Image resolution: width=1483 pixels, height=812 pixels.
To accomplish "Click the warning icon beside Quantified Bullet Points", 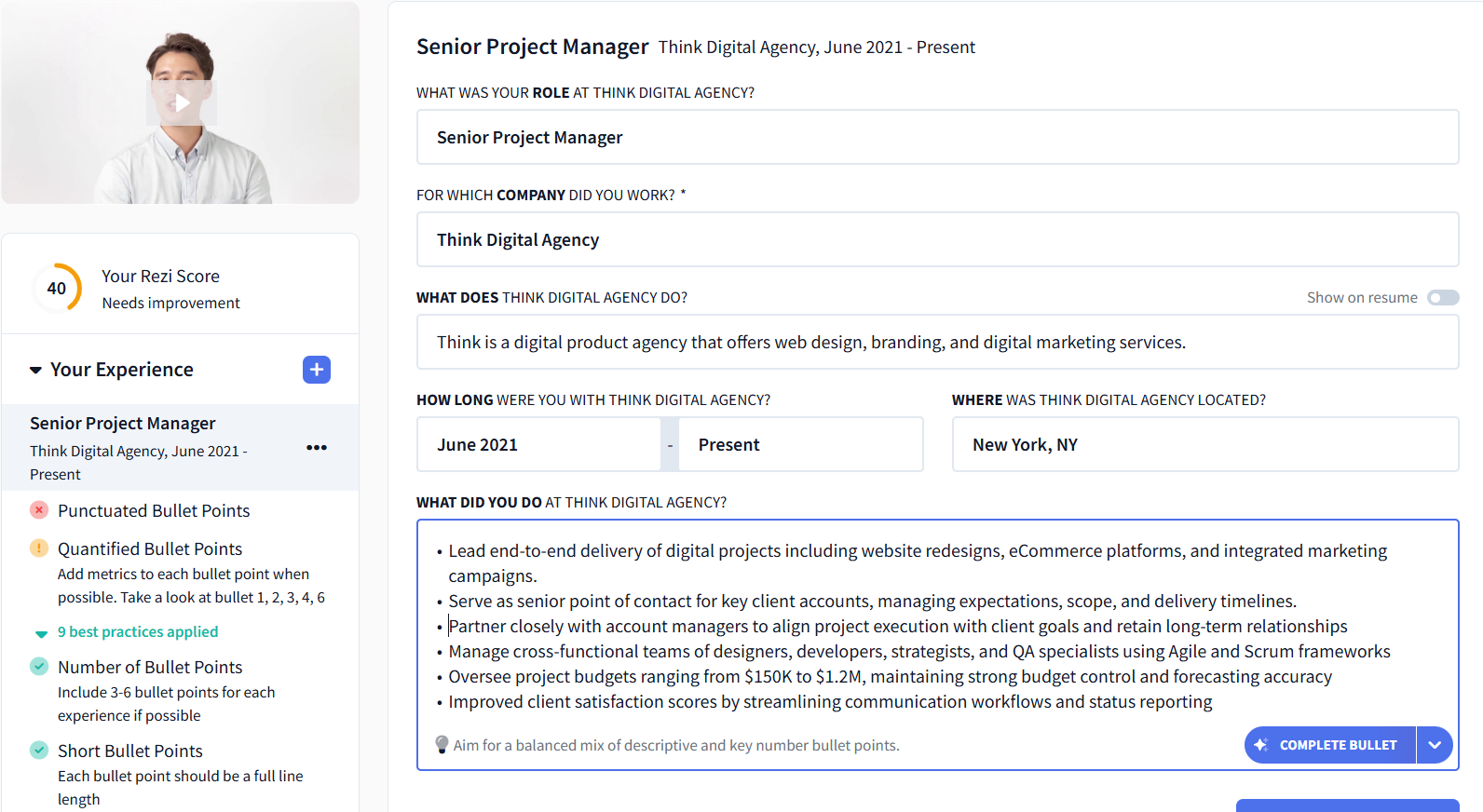I will pyautogui.click(x=38, y=548).
